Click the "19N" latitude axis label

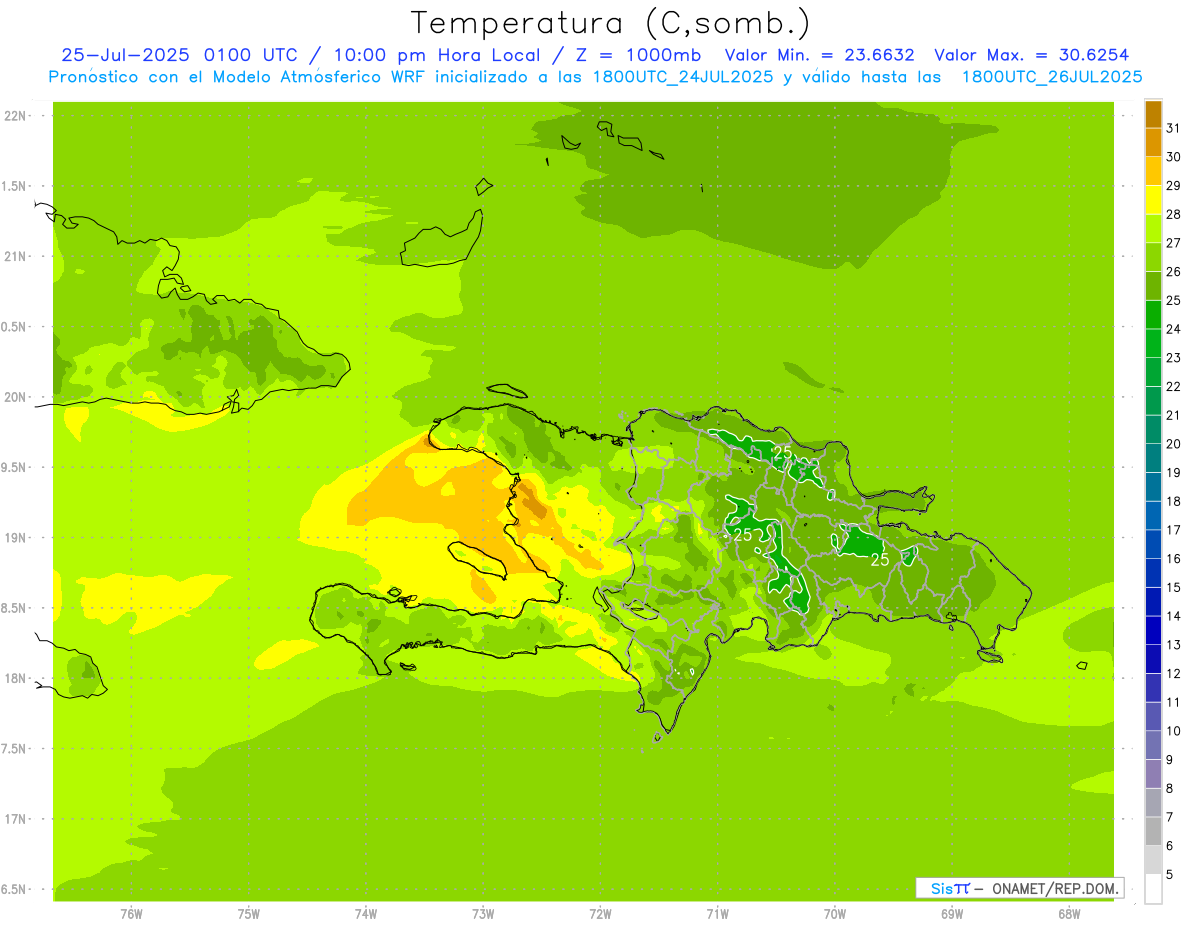tap(16, 538)
